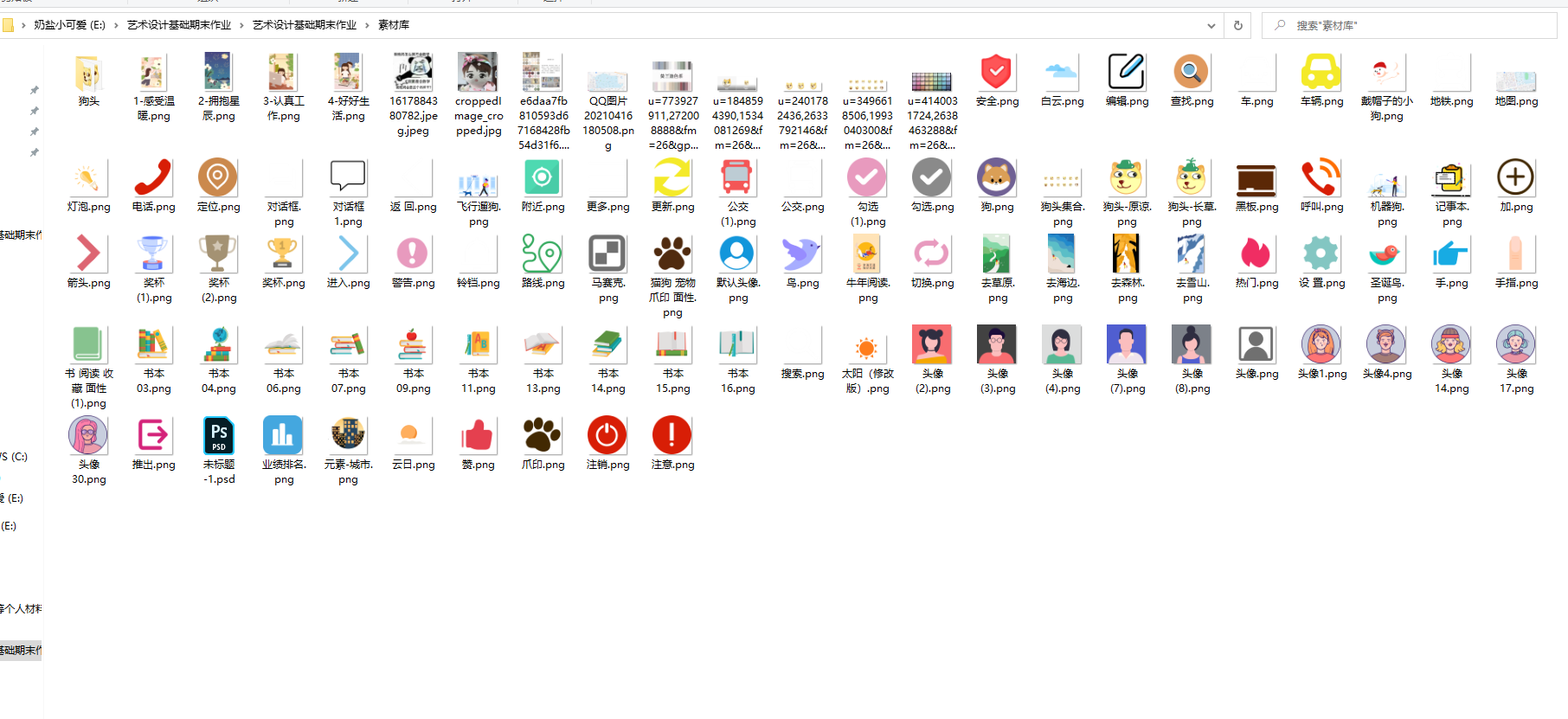
Task: Select the 头像 (2).png avatar thumbnail
Action: tap(932, 344)
